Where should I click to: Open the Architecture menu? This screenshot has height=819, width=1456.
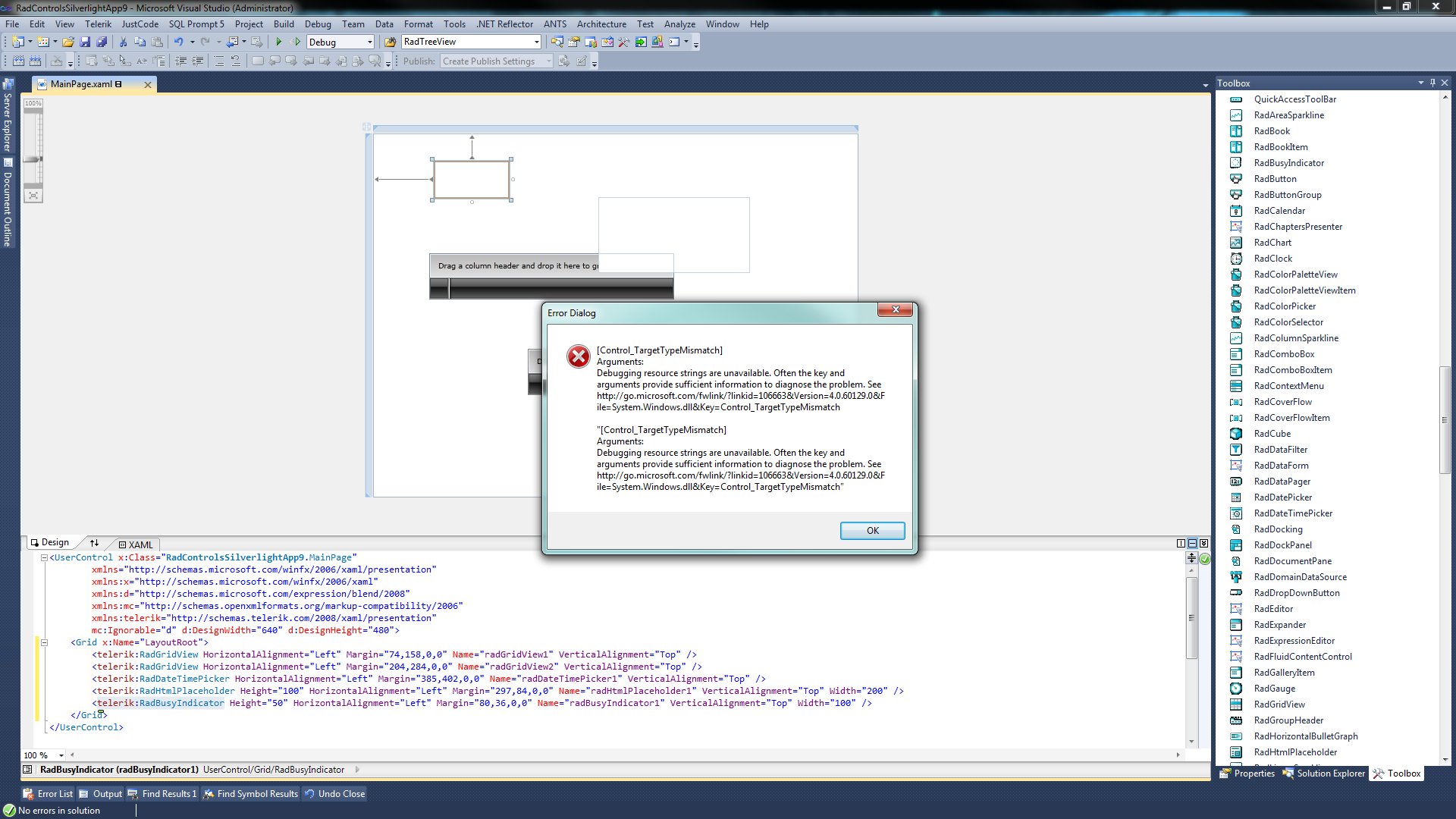coord(601,24)
